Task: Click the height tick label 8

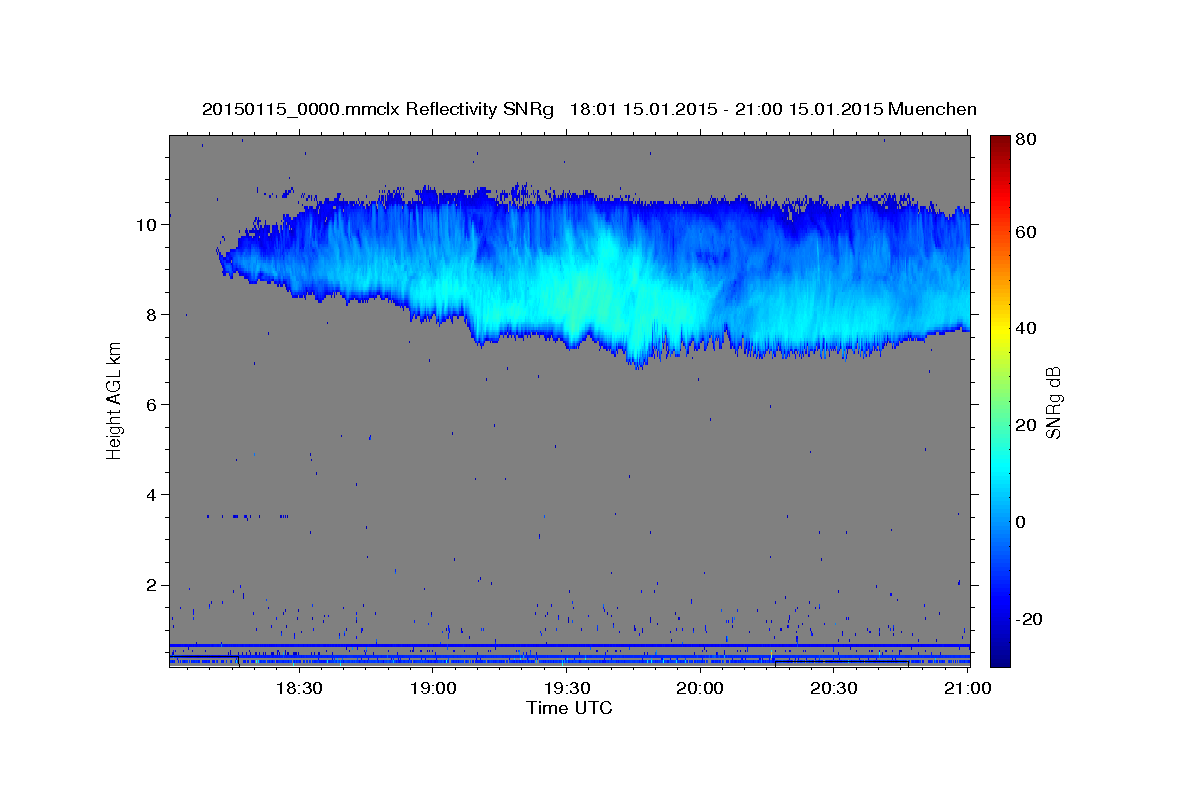Action: pos(153,315)
